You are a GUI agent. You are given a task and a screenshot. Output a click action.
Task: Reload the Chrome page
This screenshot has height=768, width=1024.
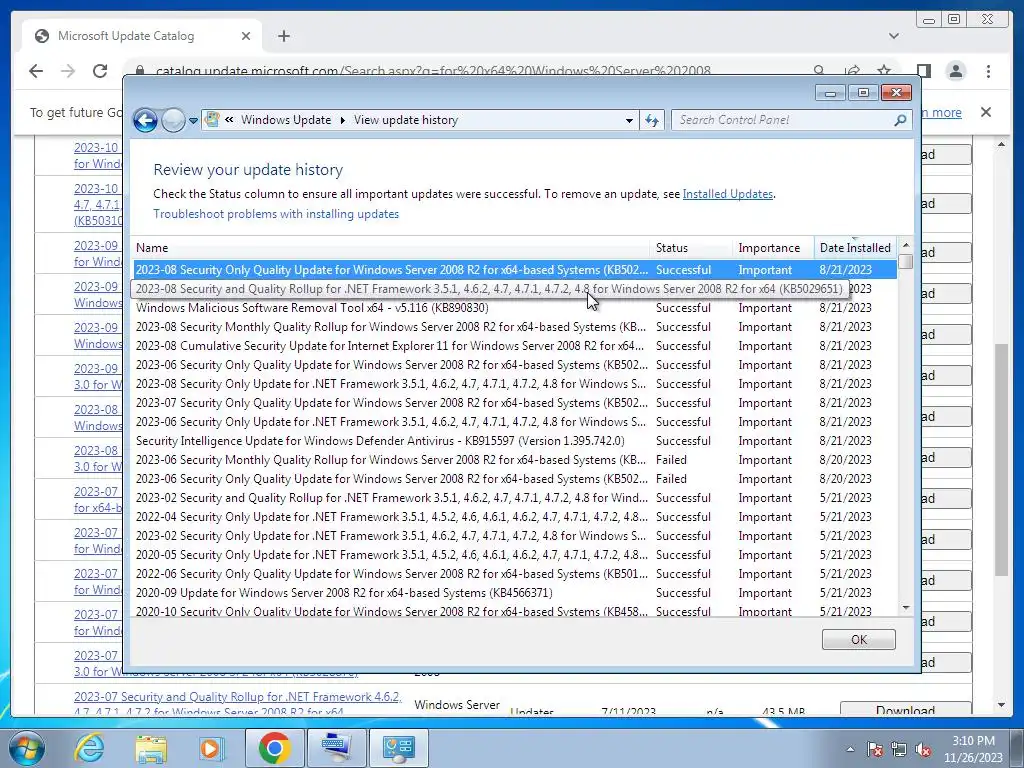click(100, 71)
